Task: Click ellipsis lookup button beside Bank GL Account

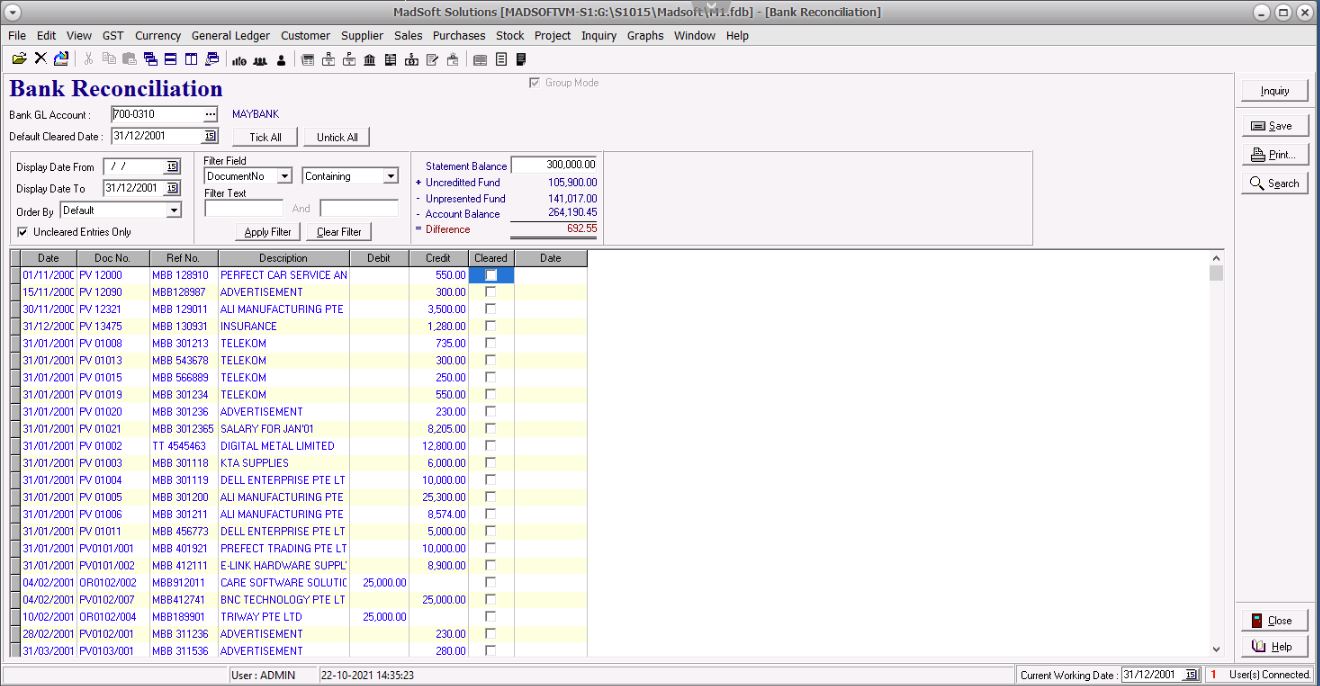Action: (x=210, y=114)
